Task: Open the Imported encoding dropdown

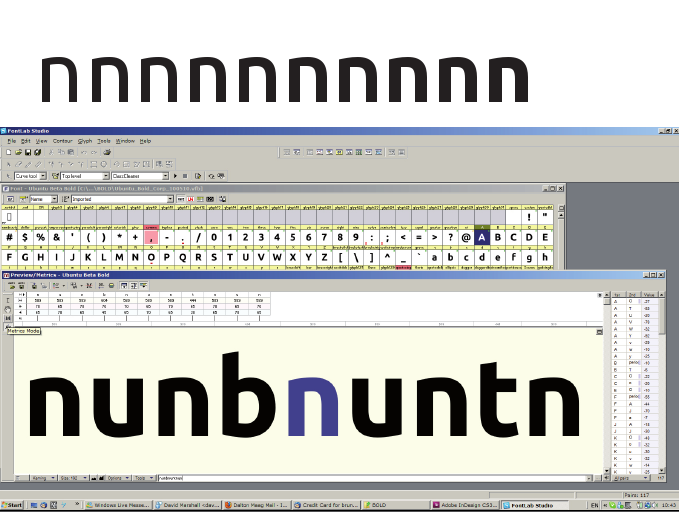Action: click(170, 199)
